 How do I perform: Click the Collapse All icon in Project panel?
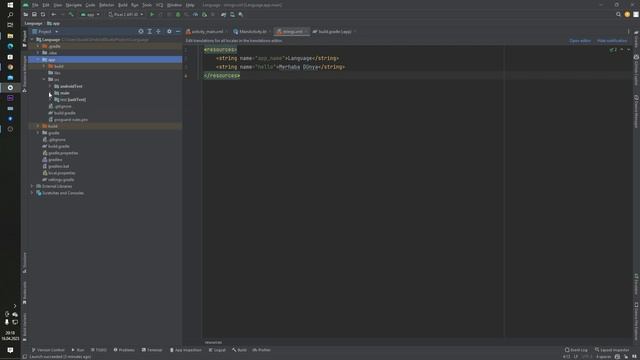[x=158, y=31]
